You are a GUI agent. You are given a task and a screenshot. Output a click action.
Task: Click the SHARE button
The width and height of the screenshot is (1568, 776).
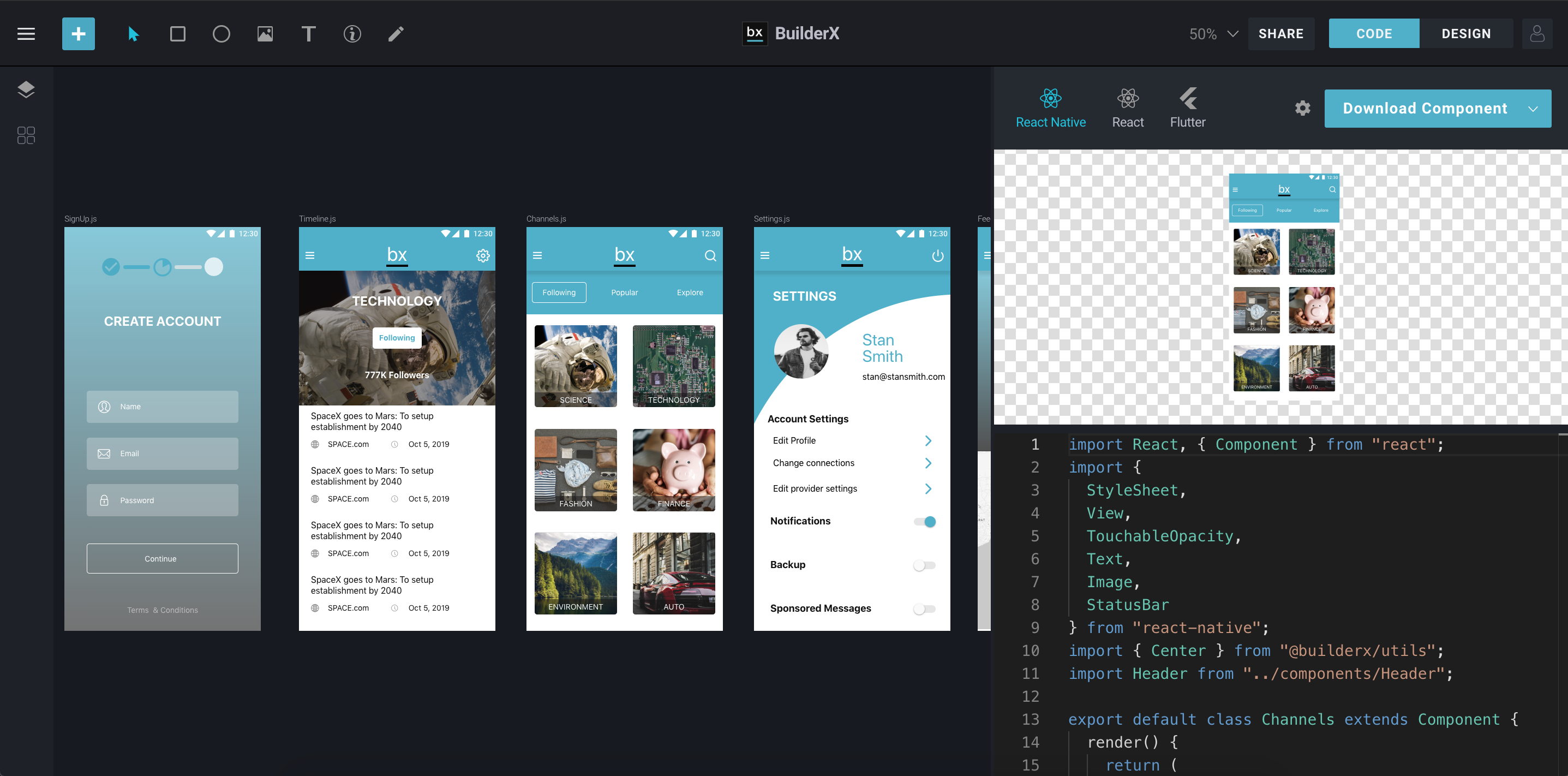(x=1280, y=33)
